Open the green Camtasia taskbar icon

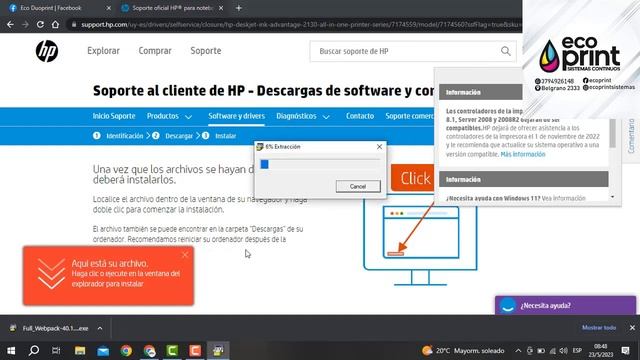pyautogui.click(x=172, y=351)
